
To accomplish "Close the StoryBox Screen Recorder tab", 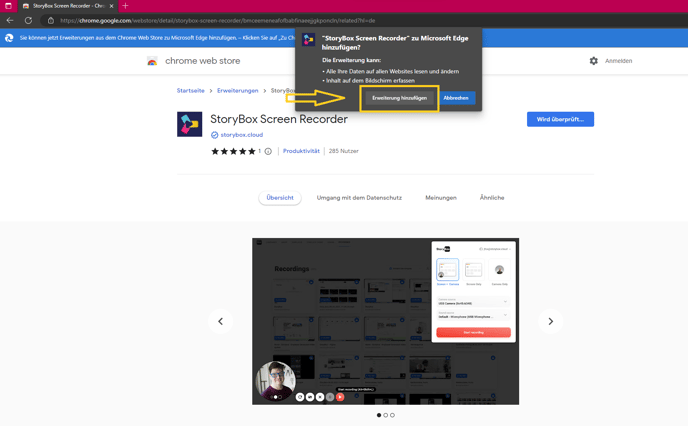I will 111,6.
